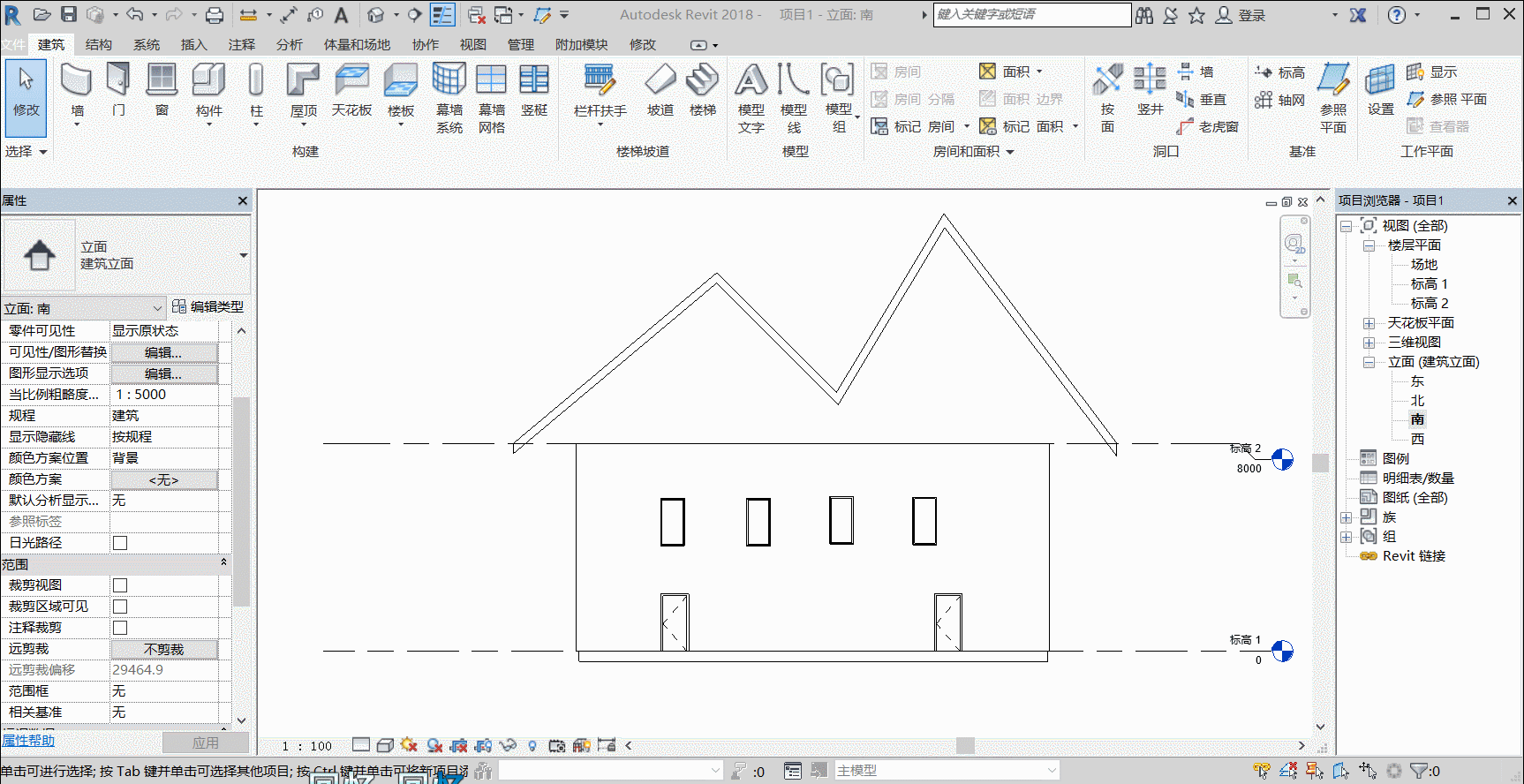Click the 编辑类型 (Edit Type) button
The height and width of the screenshot is (784, 1524).
[207, 306]
